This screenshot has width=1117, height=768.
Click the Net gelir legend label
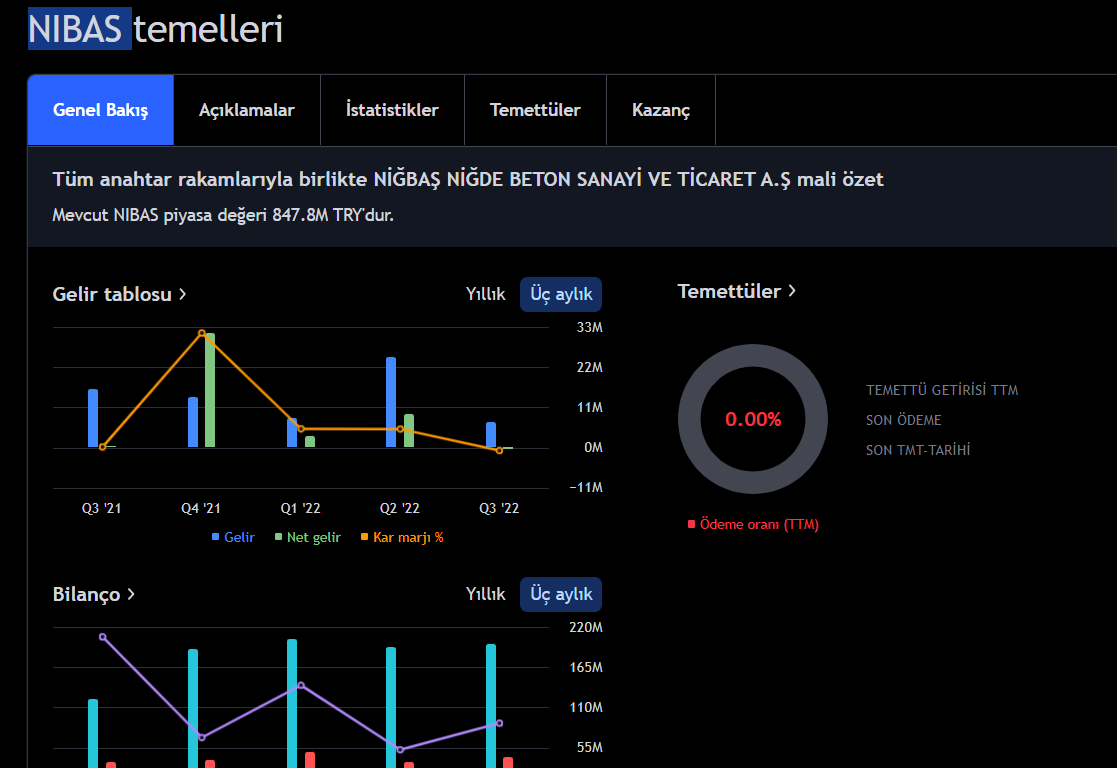(313, 537)
